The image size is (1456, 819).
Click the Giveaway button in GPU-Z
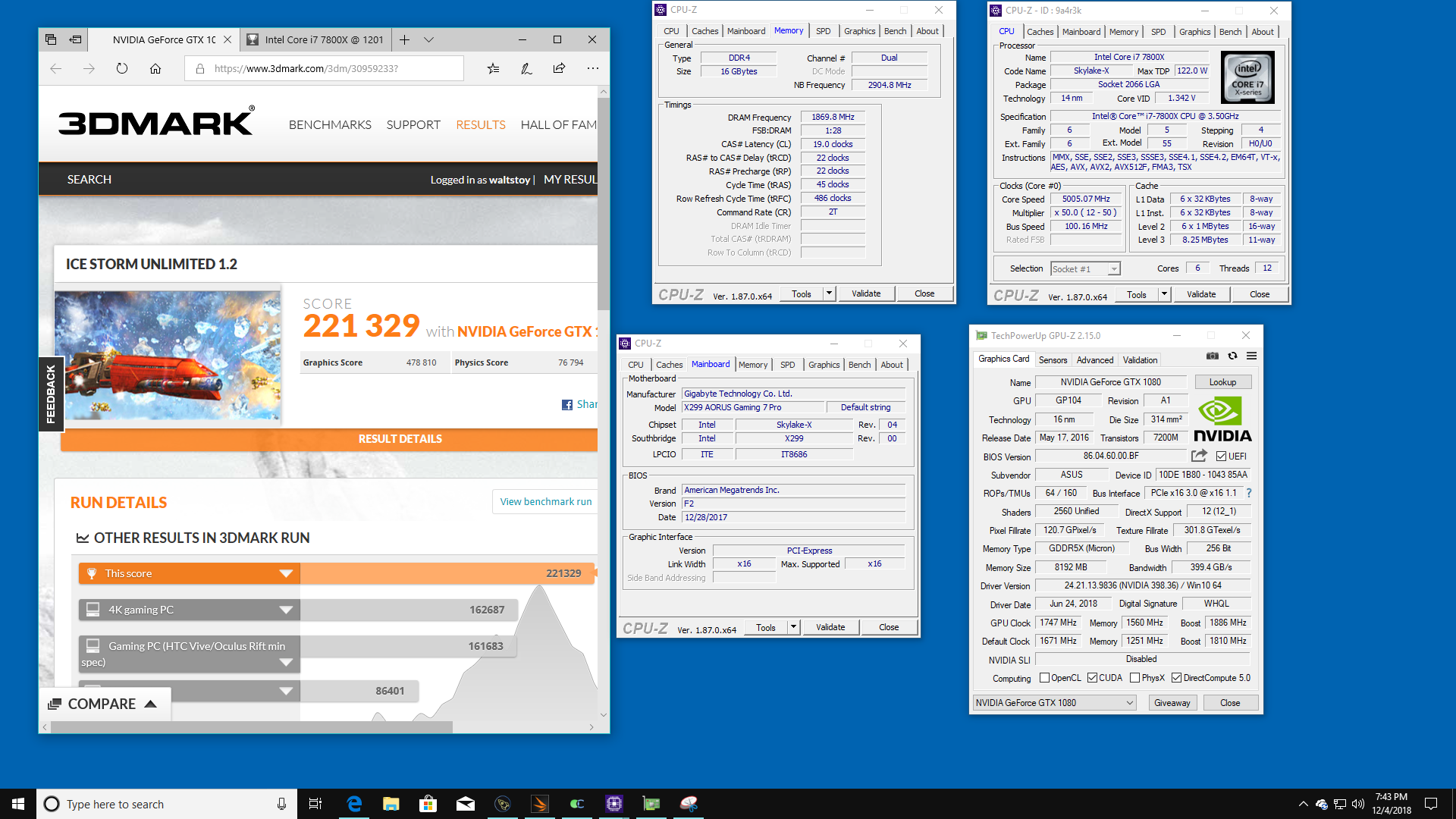pyautogui.click(x=1172, y=703)
